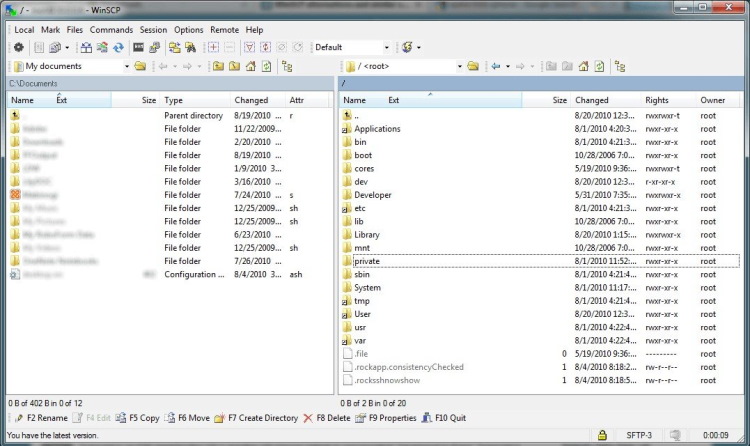750x446 pixels.
Task: Click the Find Files binoculars icon
Action: [x=190, y=47]
